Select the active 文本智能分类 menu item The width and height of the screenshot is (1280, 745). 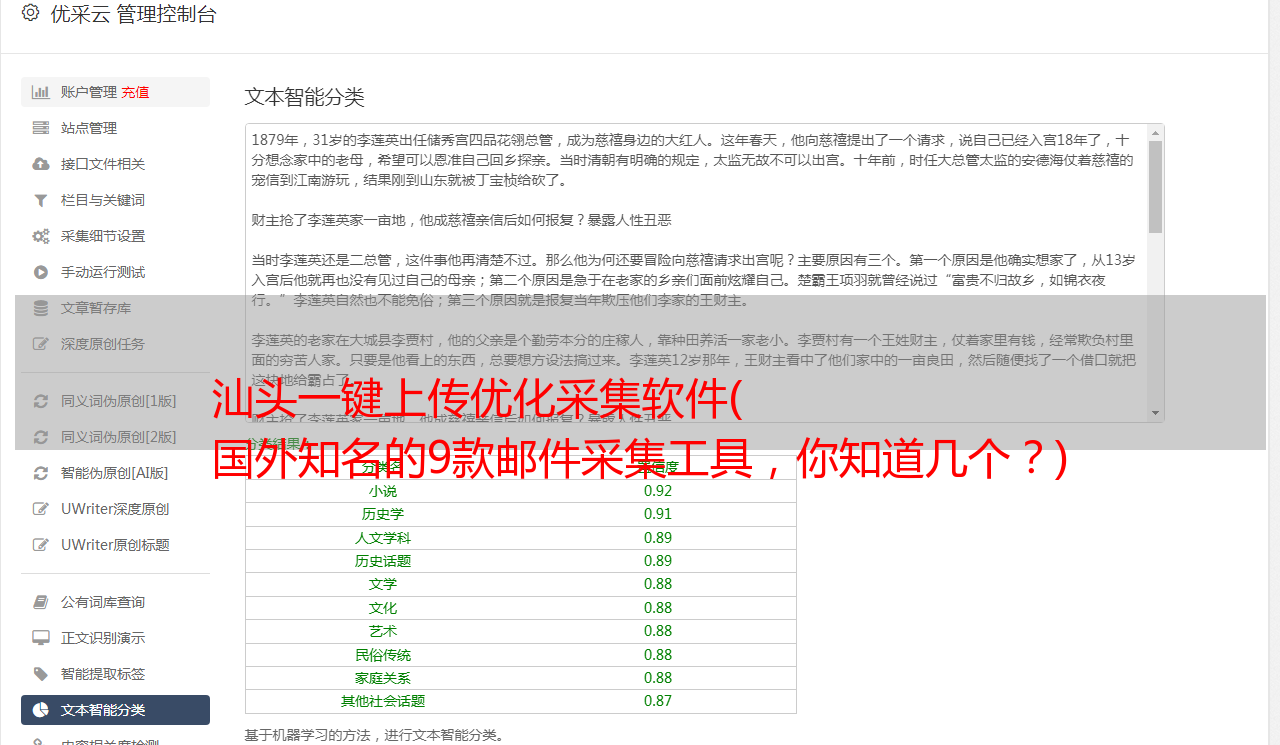pyautogui.click(x=115, y=710)
